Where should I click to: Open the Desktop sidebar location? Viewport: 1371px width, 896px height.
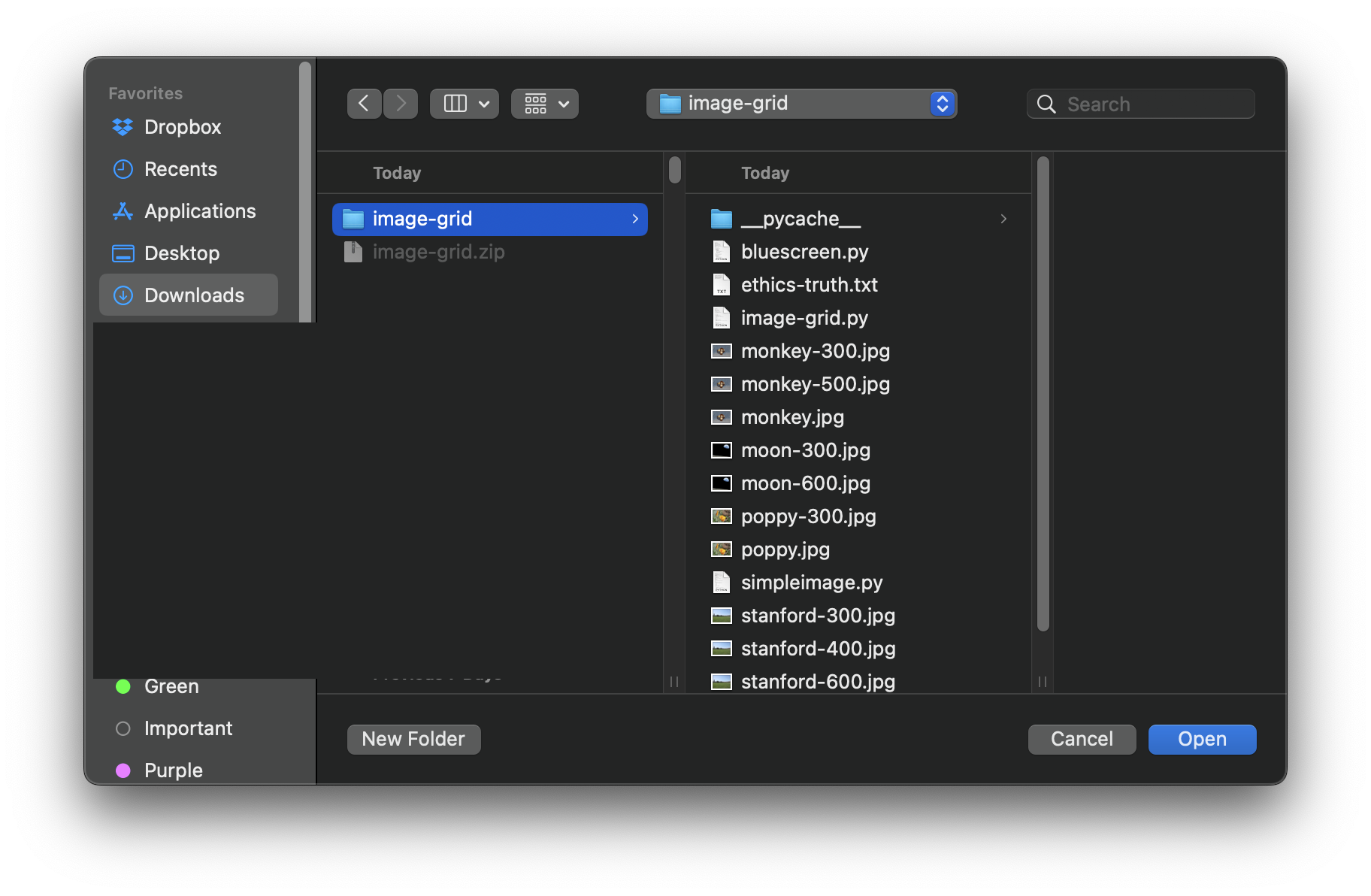[181, 253]
